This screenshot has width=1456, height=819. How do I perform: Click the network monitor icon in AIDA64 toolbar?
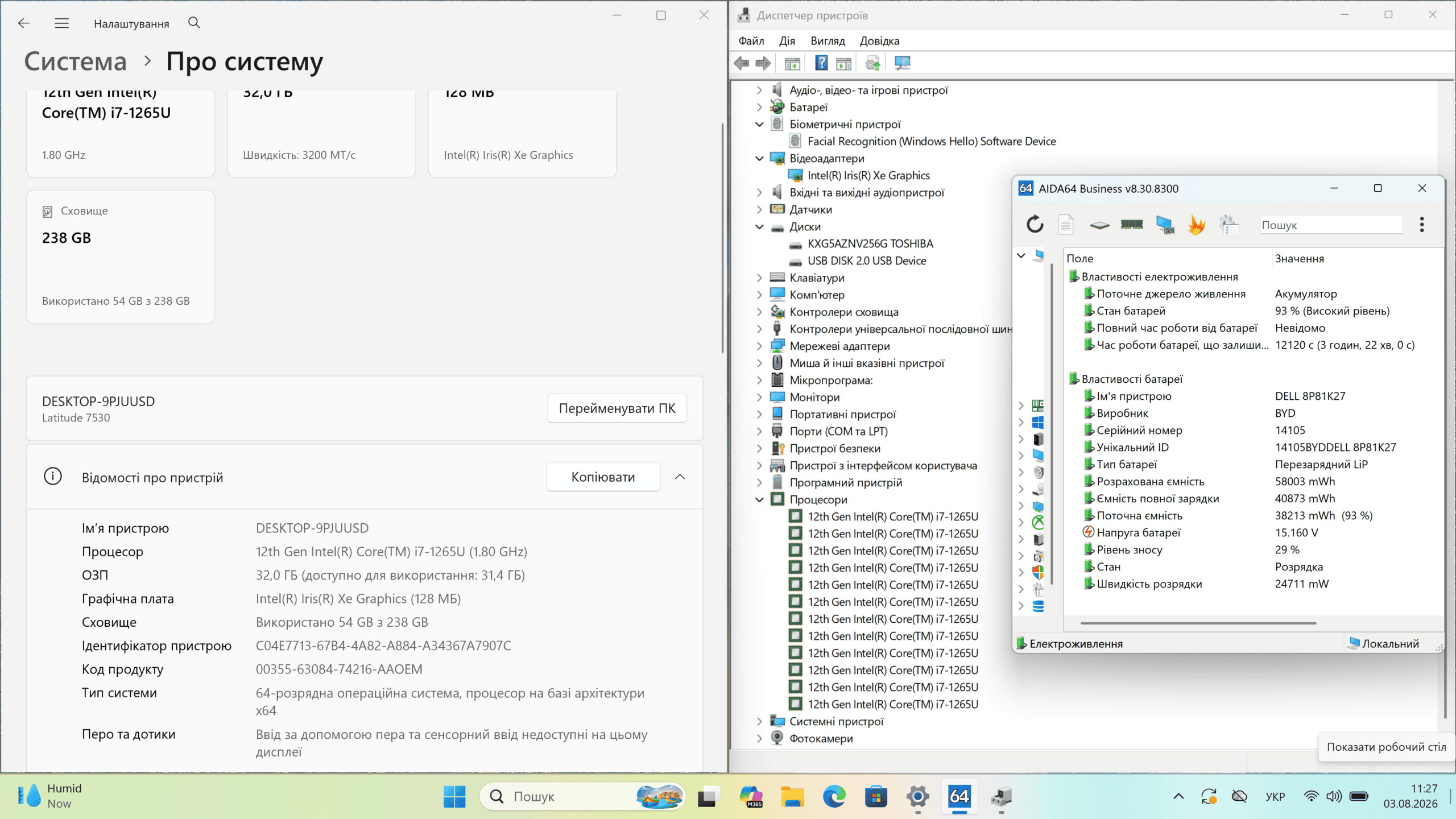coord(1165,225)
